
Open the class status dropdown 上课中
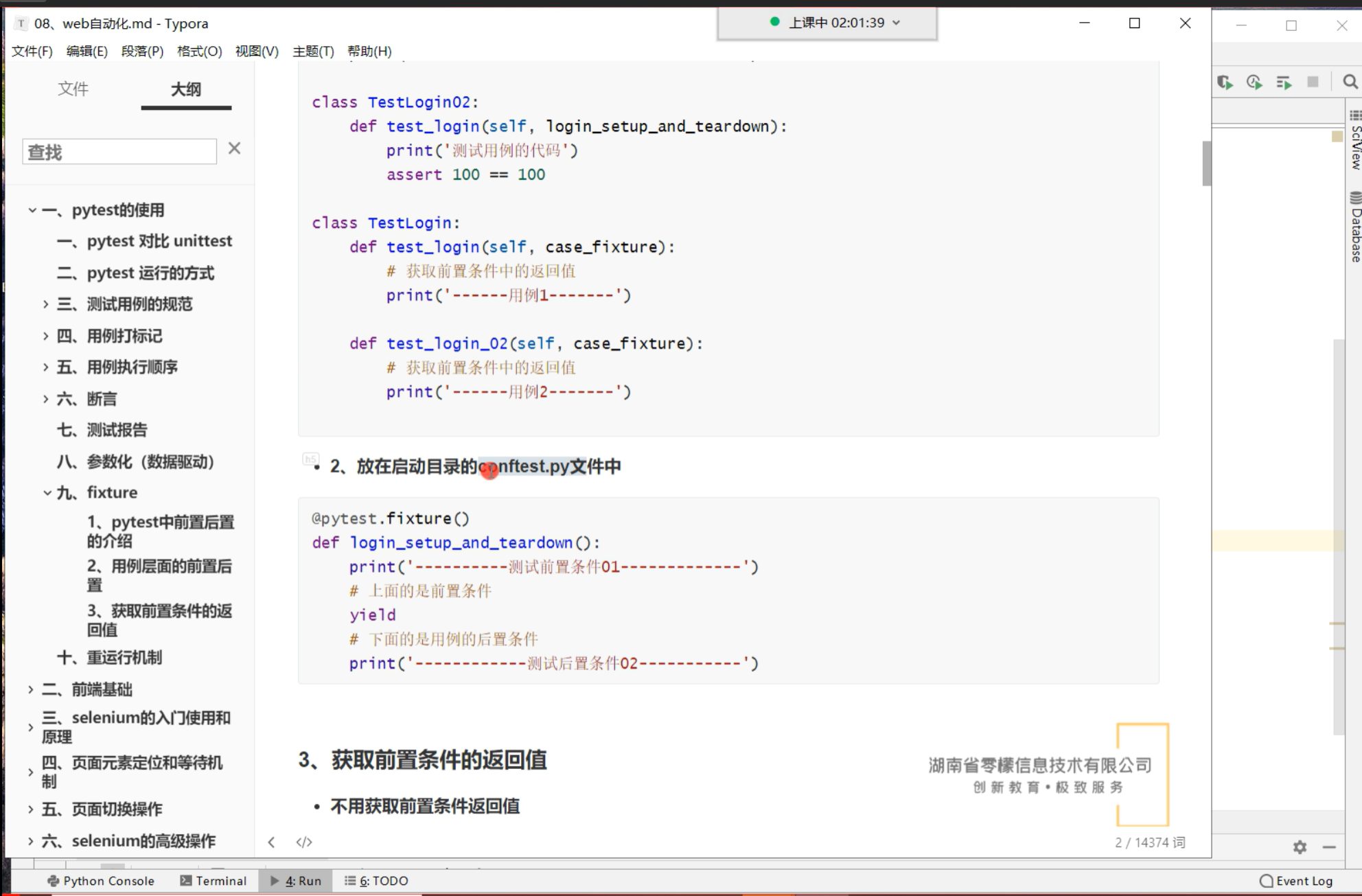(896, 23)
